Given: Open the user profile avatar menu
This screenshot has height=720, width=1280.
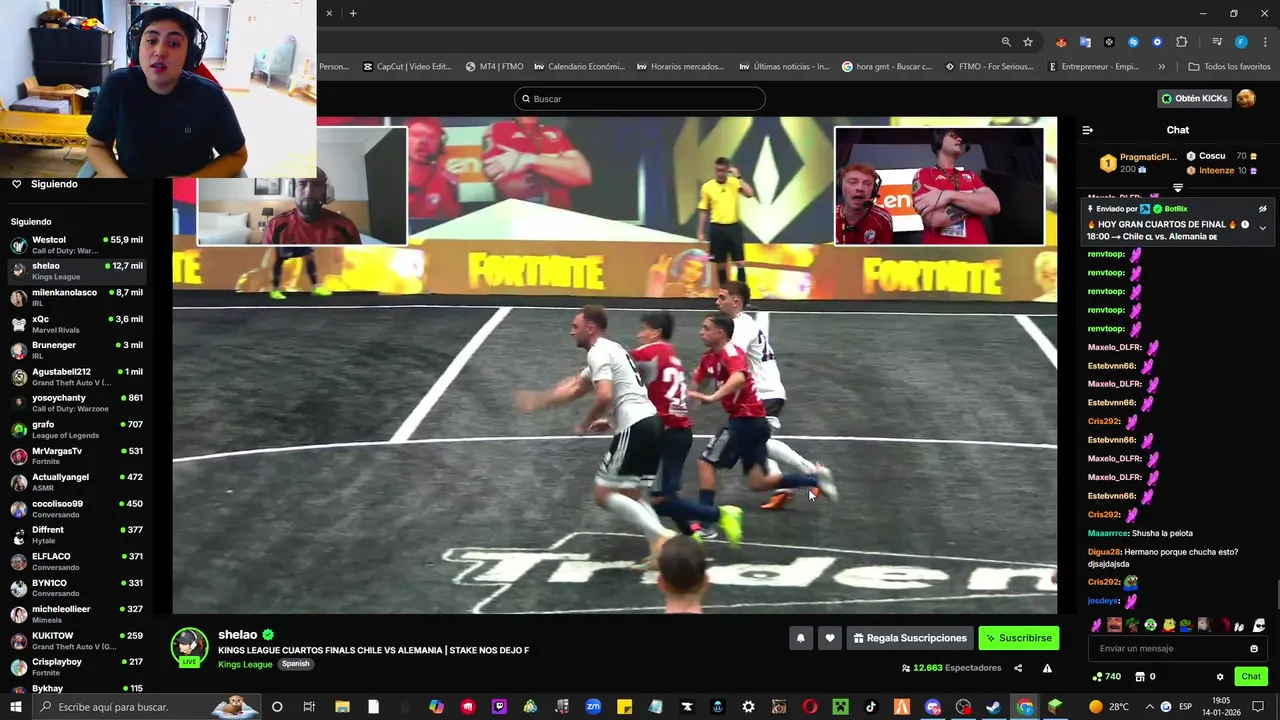Looking at the screenshot, I should coord(1246,98).
